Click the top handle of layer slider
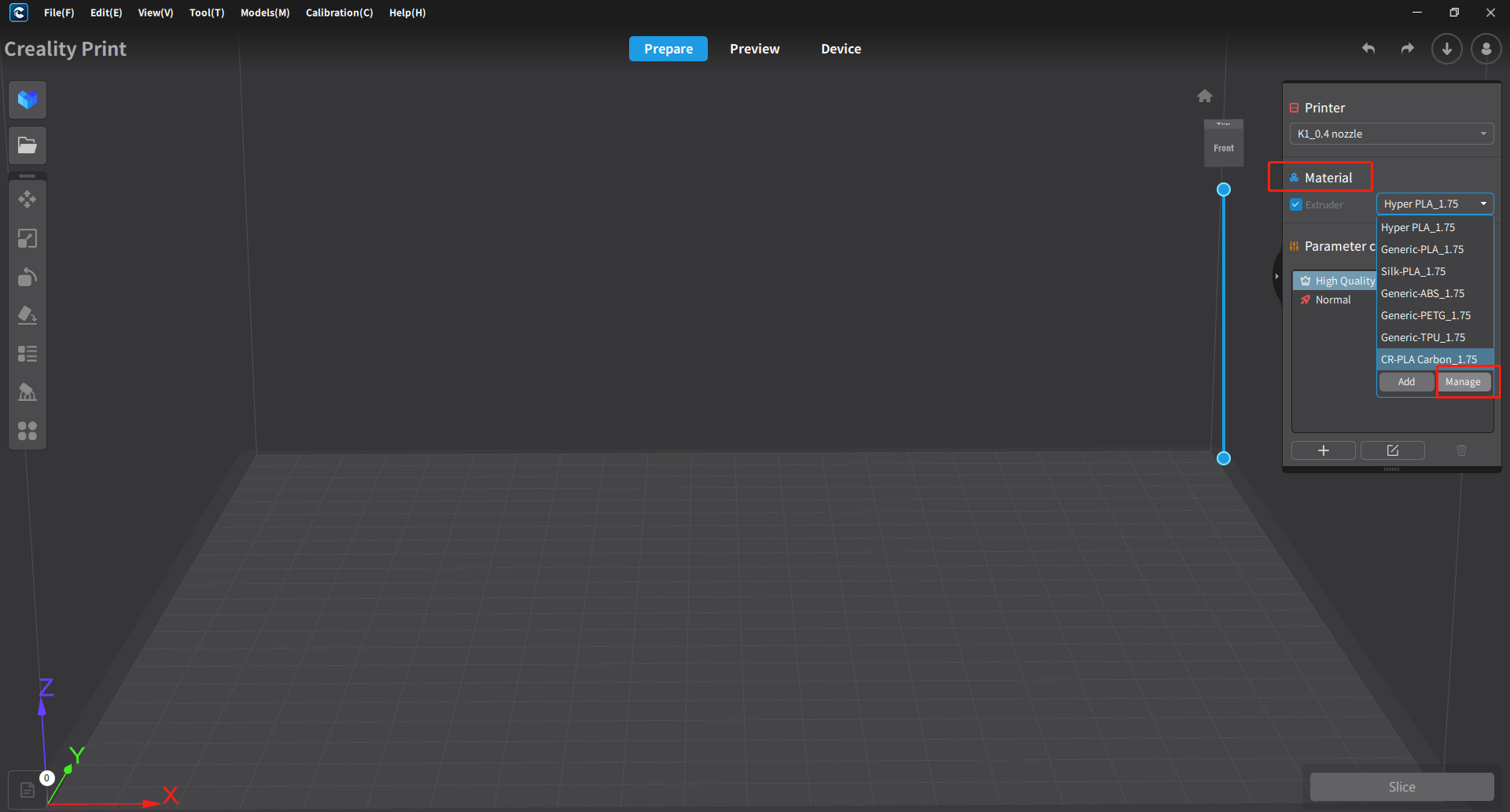This screenshot has width=1510, height=812. (x=1224, y=189)
